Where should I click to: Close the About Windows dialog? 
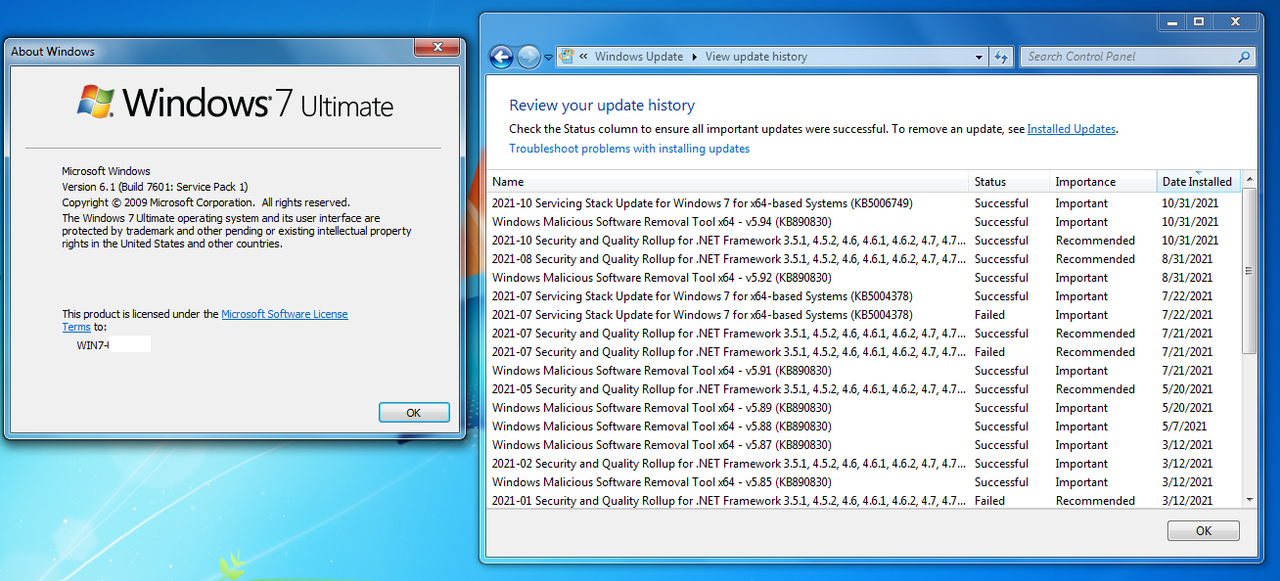(x=437, y=47)
